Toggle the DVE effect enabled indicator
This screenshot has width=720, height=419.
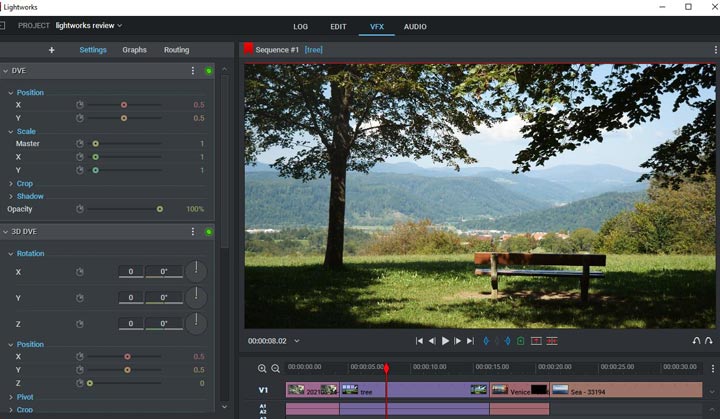[209, 71]
